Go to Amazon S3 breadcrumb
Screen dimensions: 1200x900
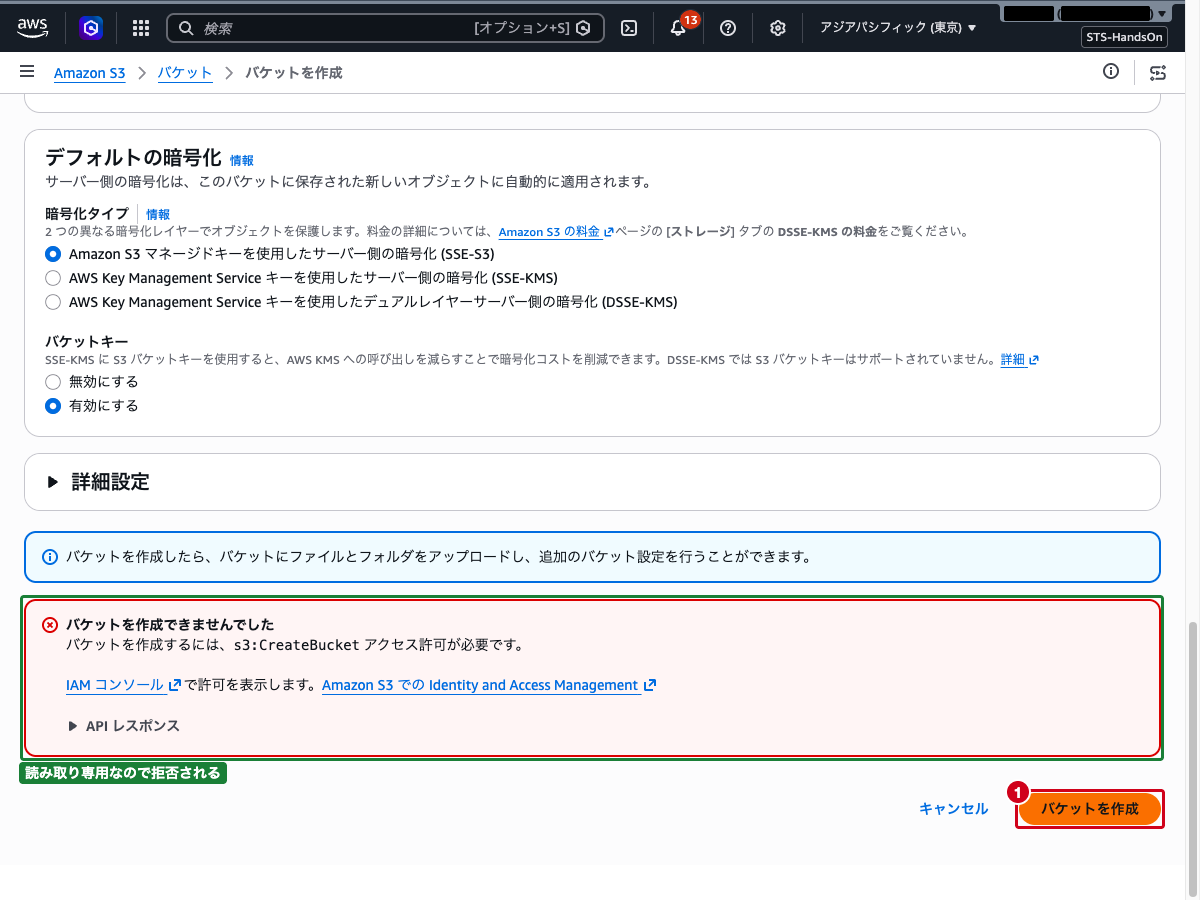tap(90, 73)
